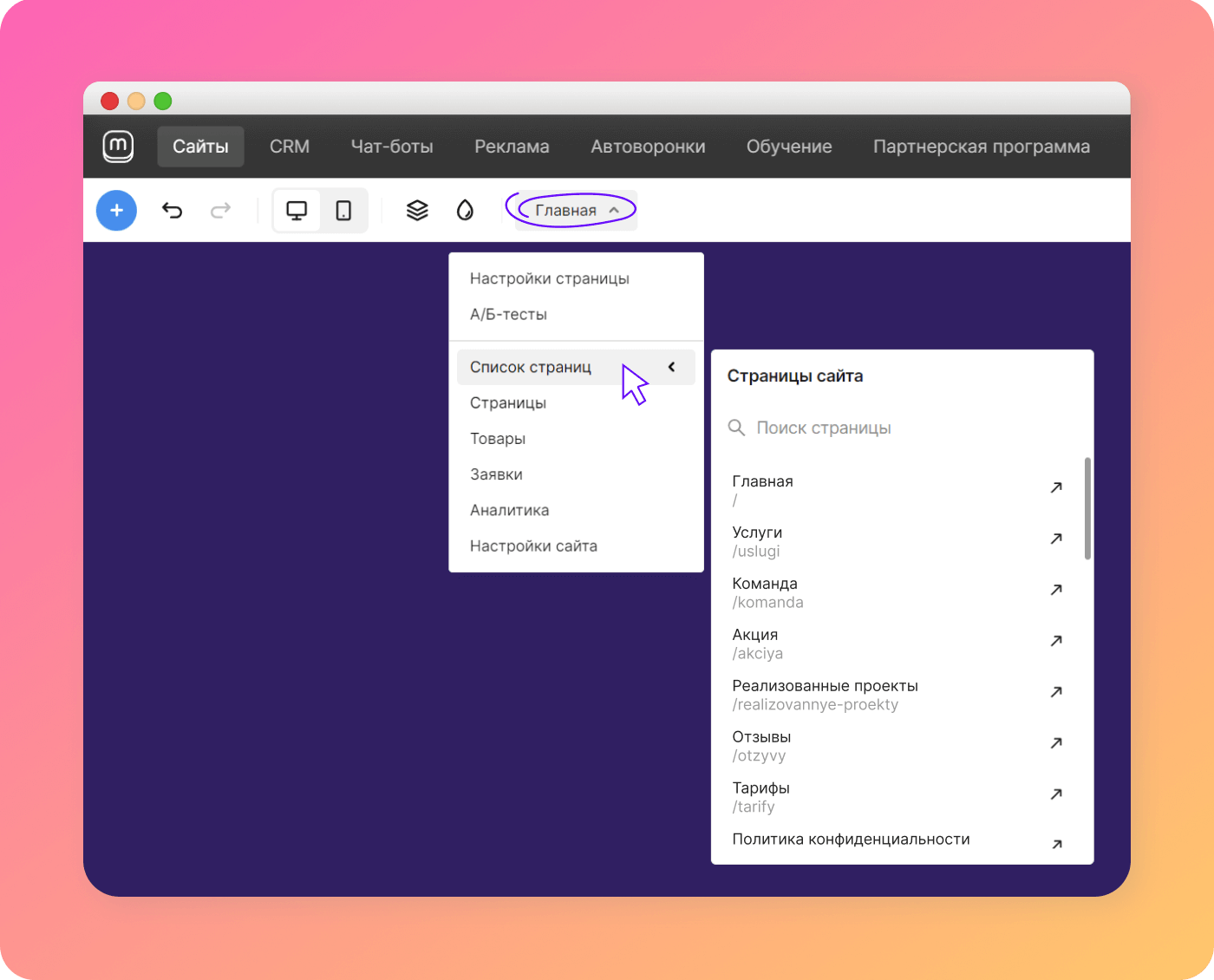
Task: Select Настройки страницы menu item
Action: pyautogui.click(x=576, y=278)
